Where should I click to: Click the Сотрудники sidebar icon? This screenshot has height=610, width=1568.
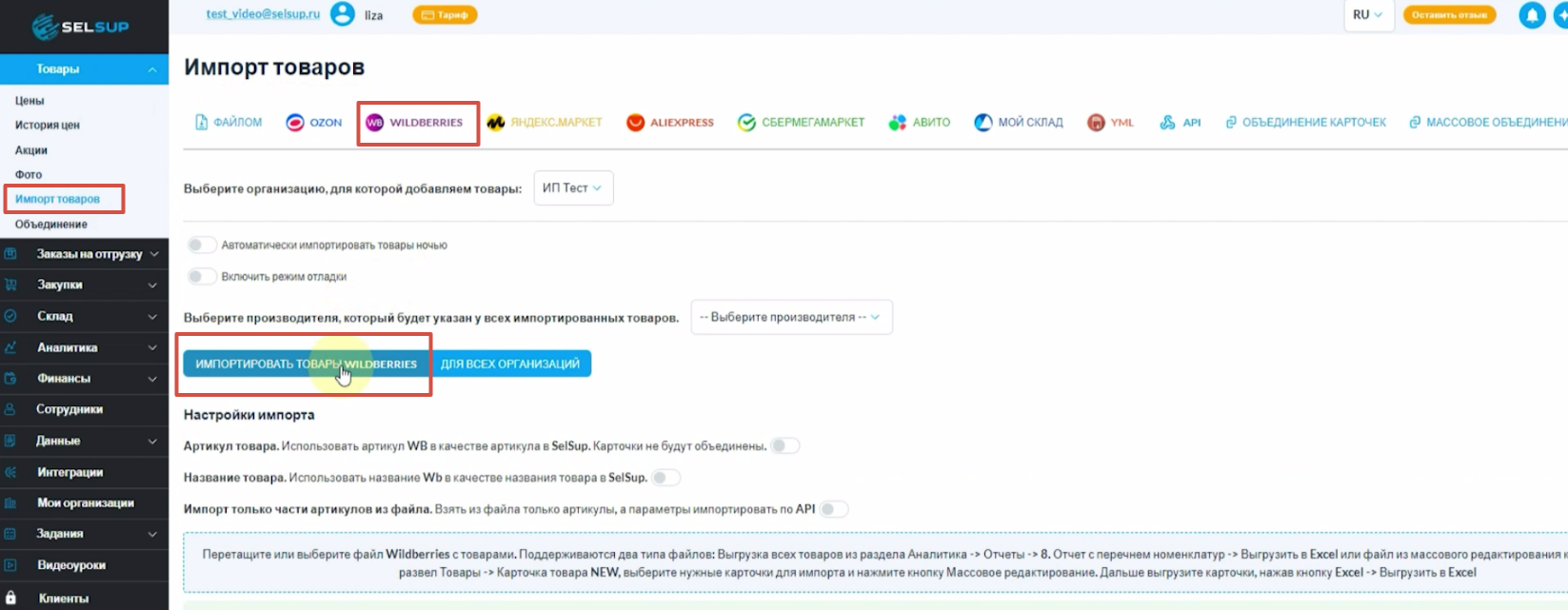point(10,409)
